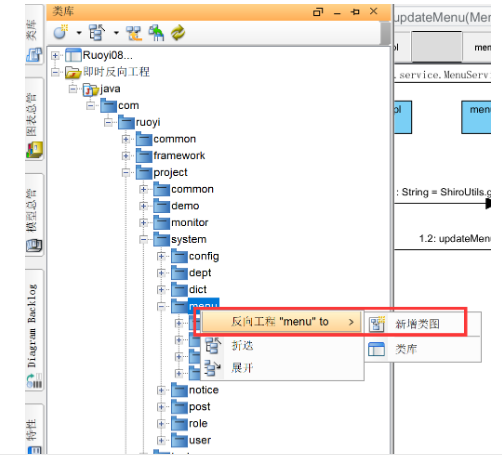Select the ruoyi package
The height and width of the screenshot is (458, 502).
click(x=139, y=122)
